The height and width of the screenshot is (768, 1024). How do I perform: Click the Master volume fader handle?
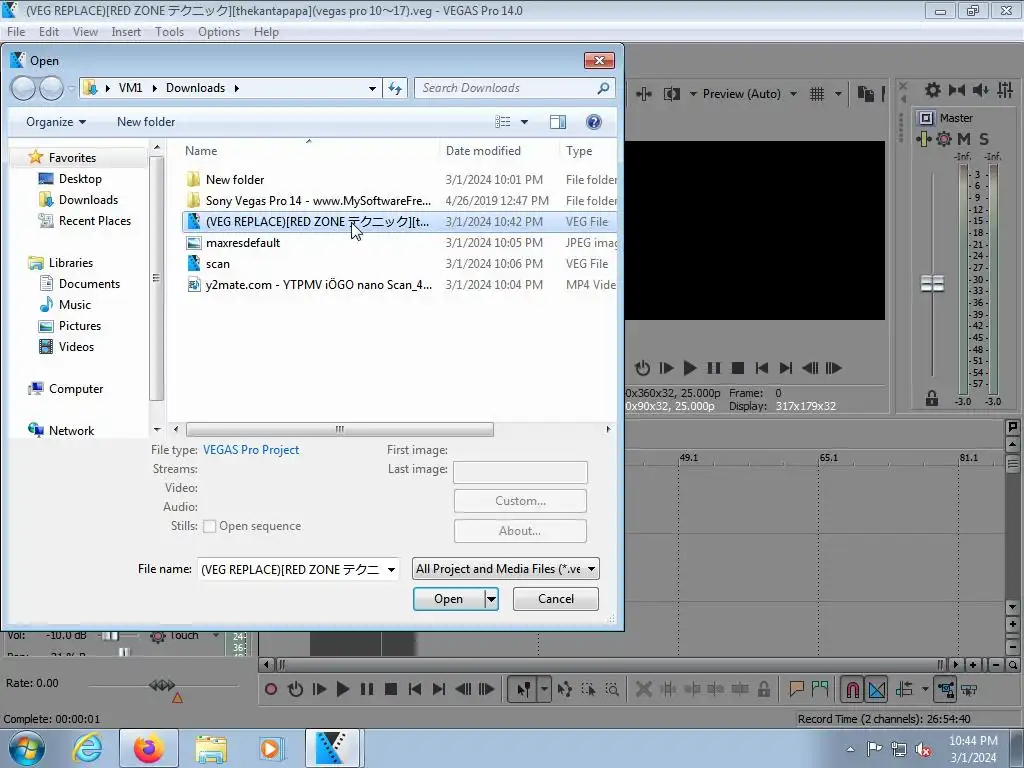pyautogui.click(x=932, y=283)
